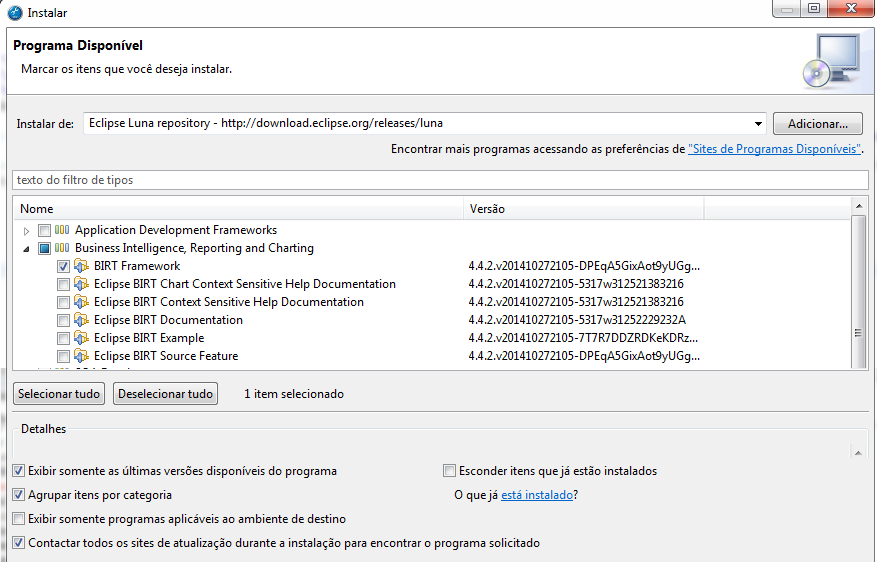Click the list scrollbar up arrow

tap(859, 206)
